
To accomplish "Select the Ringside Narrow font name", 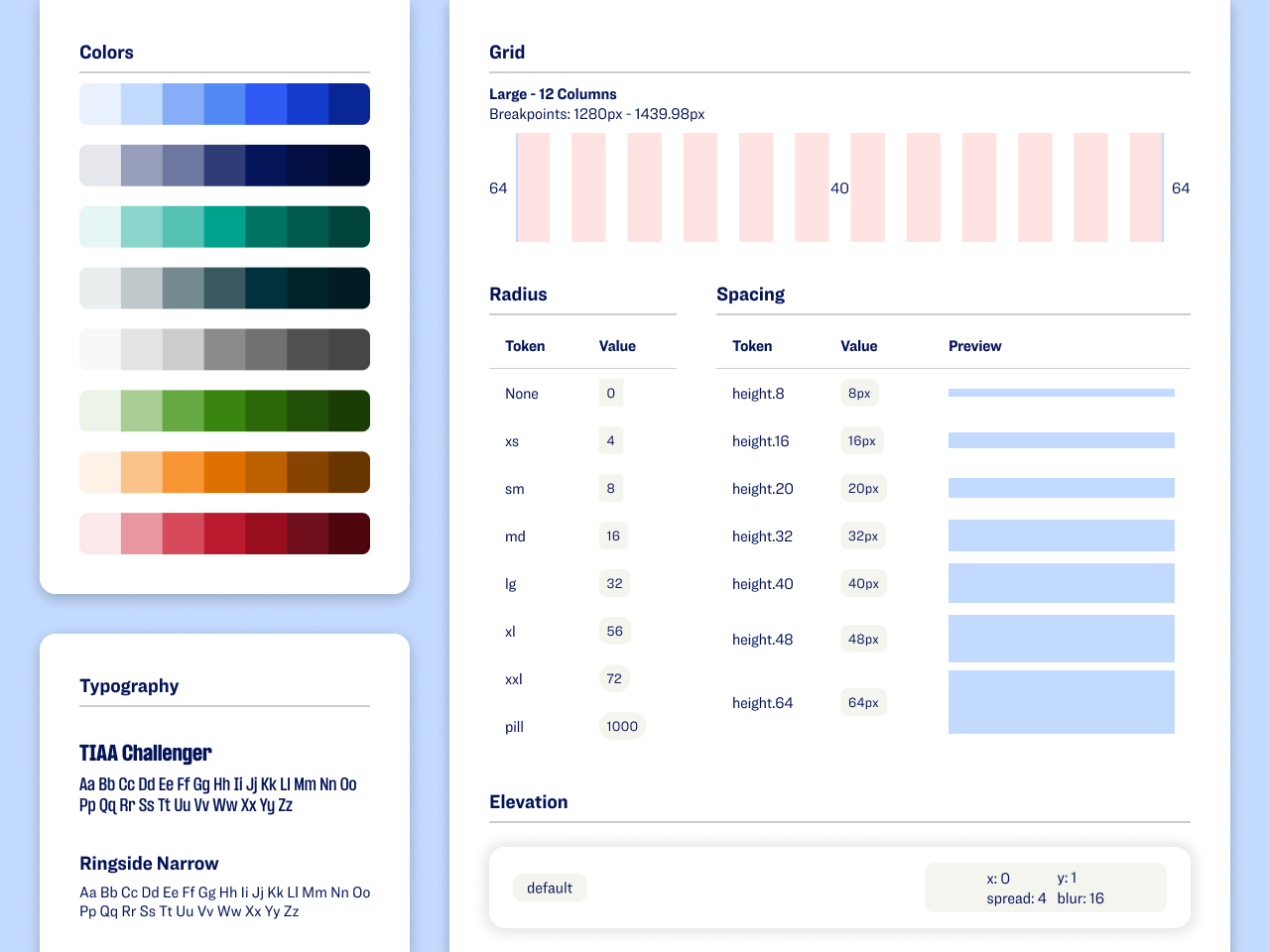I will coord(149,864).
